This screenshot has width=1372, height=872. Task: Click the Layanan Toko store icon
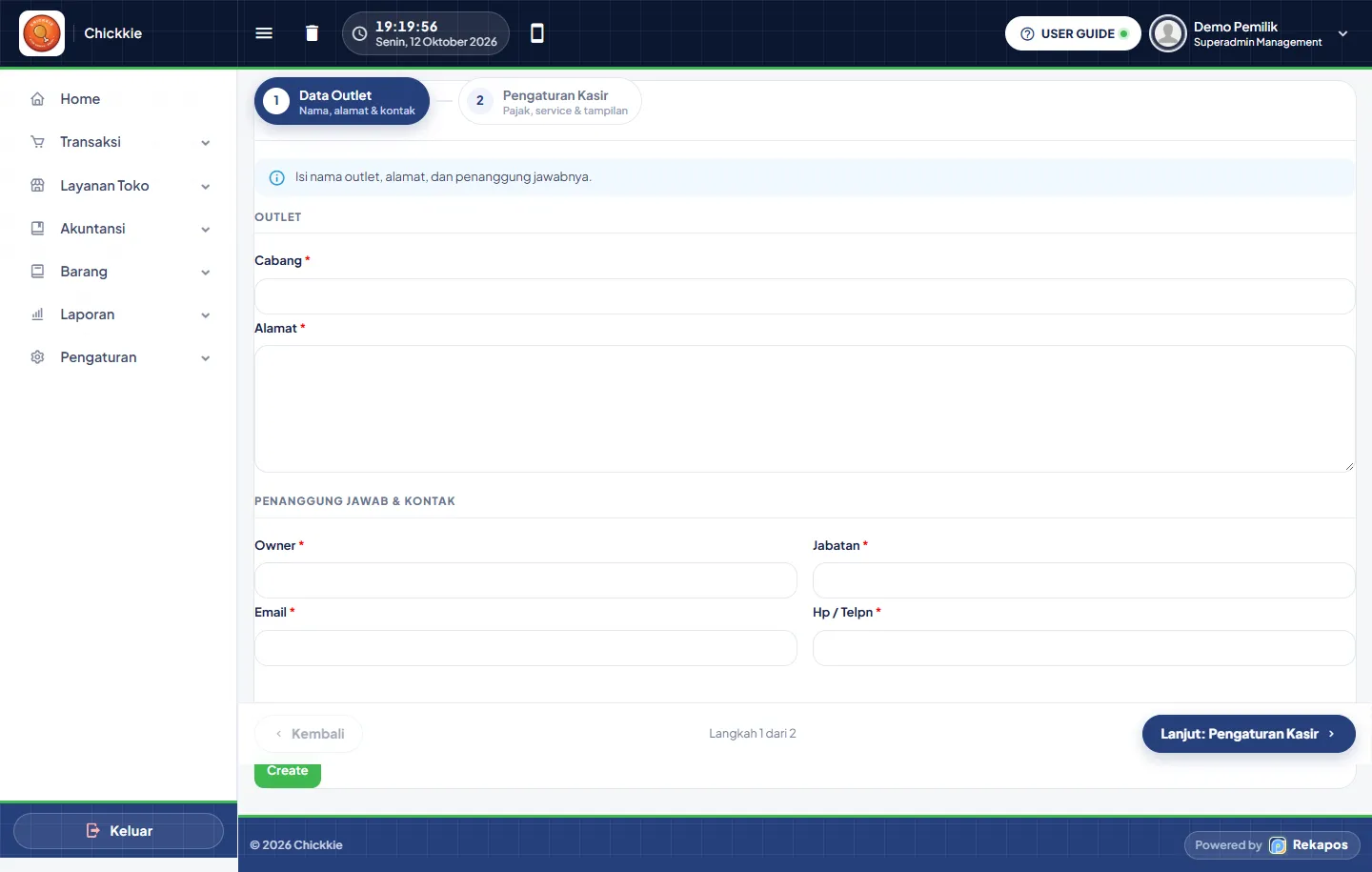[38, 186]
